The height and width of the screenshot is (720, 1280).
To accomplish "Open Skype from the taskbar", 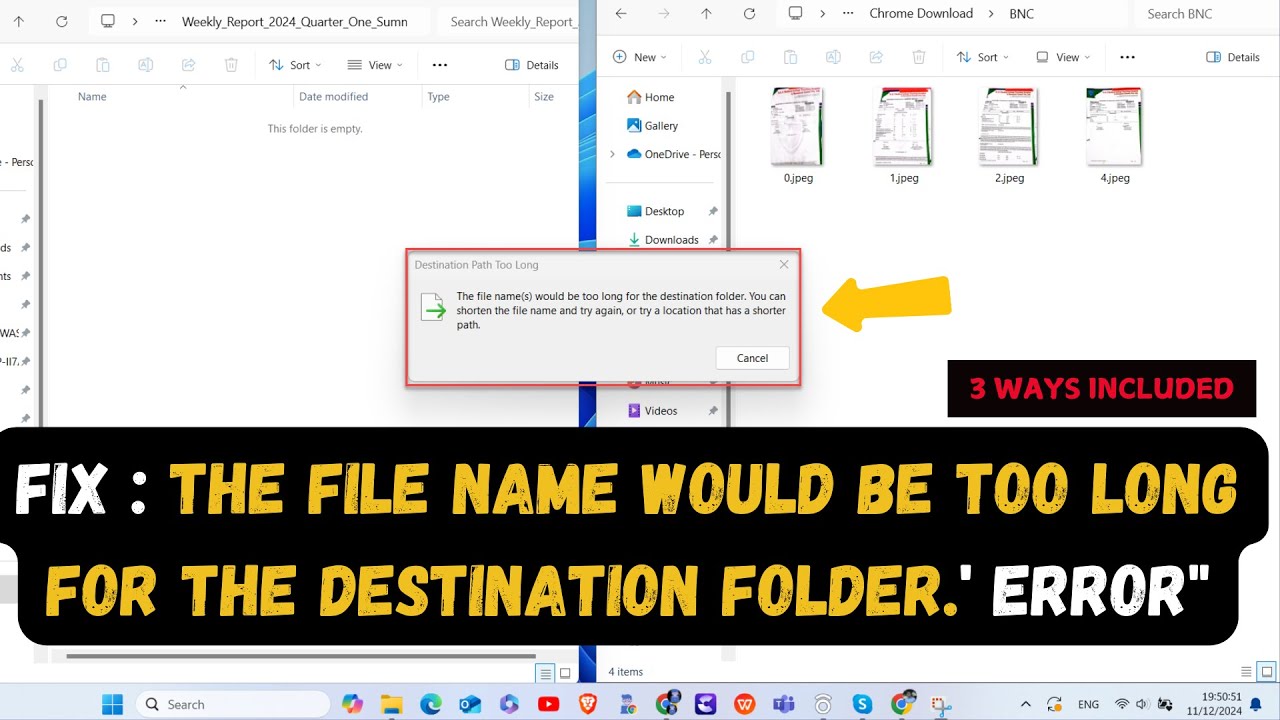I will point(862,704).
